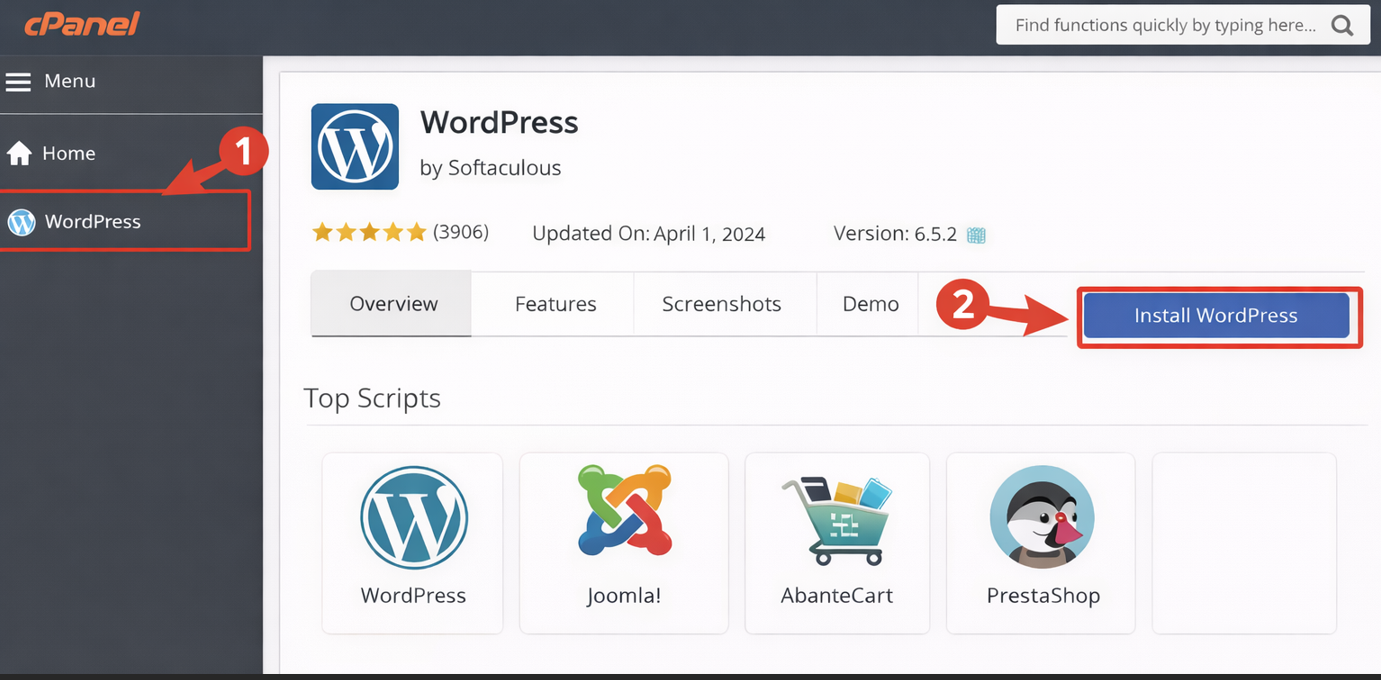Viewport: 1381px width, 680px height.
Task: Click the 'by Softaculous' text
Action: coord(490,168)
